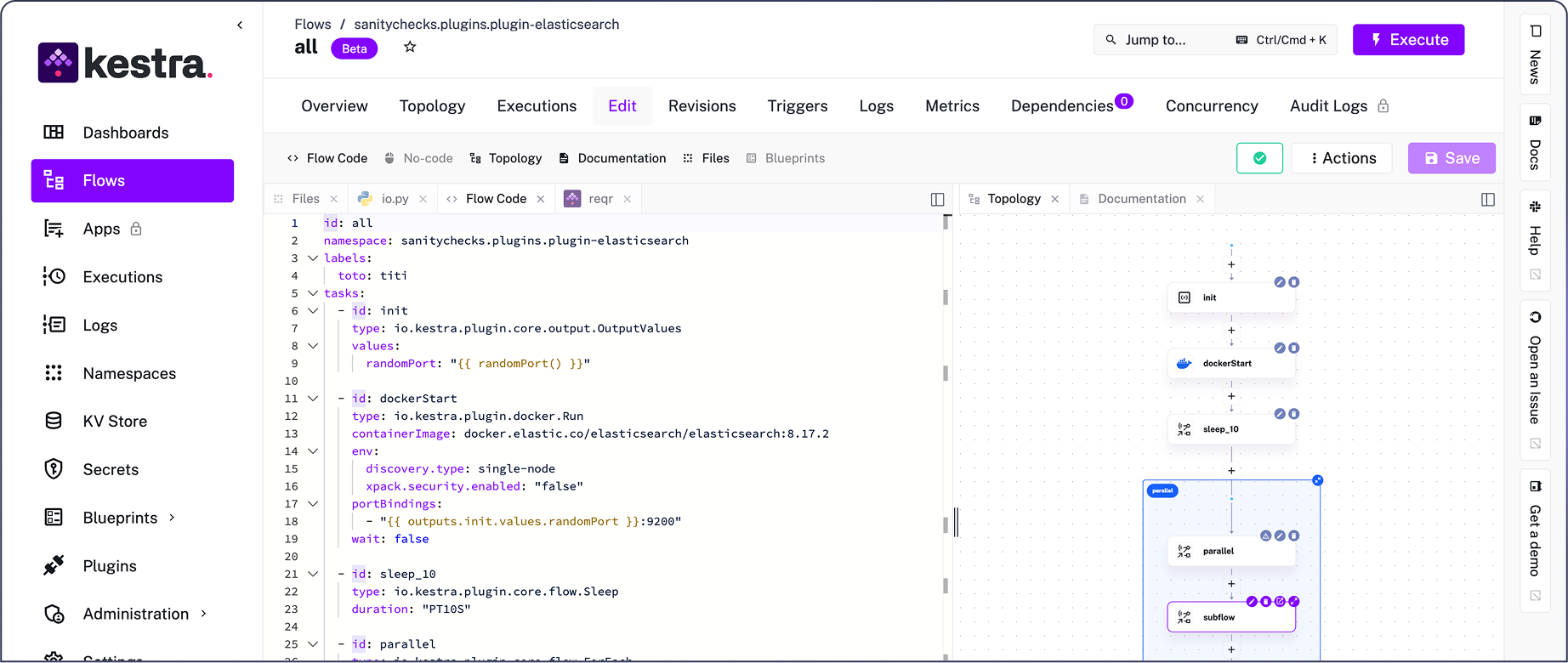Open the Actions dropdown menu

click(x=1341, y=158)
